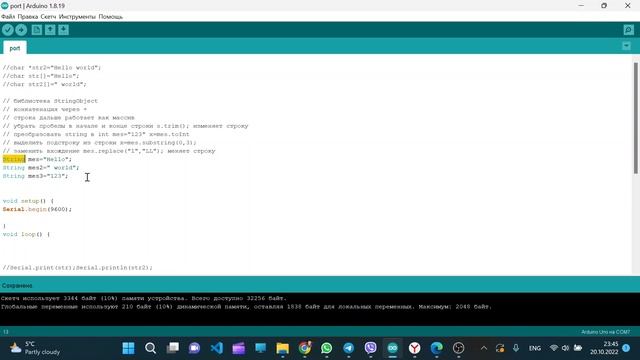Viewport: 640px width, 360px height.
Task: Switch input language via ENG indicator
Action: click(x=535, y=348)
